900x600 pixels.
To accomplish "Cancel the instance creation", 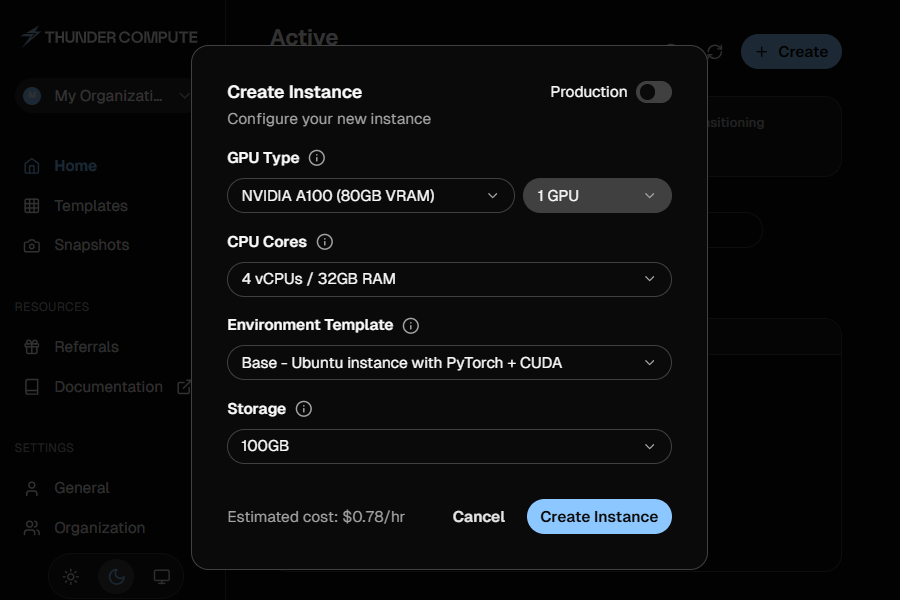I will [478, 516].
